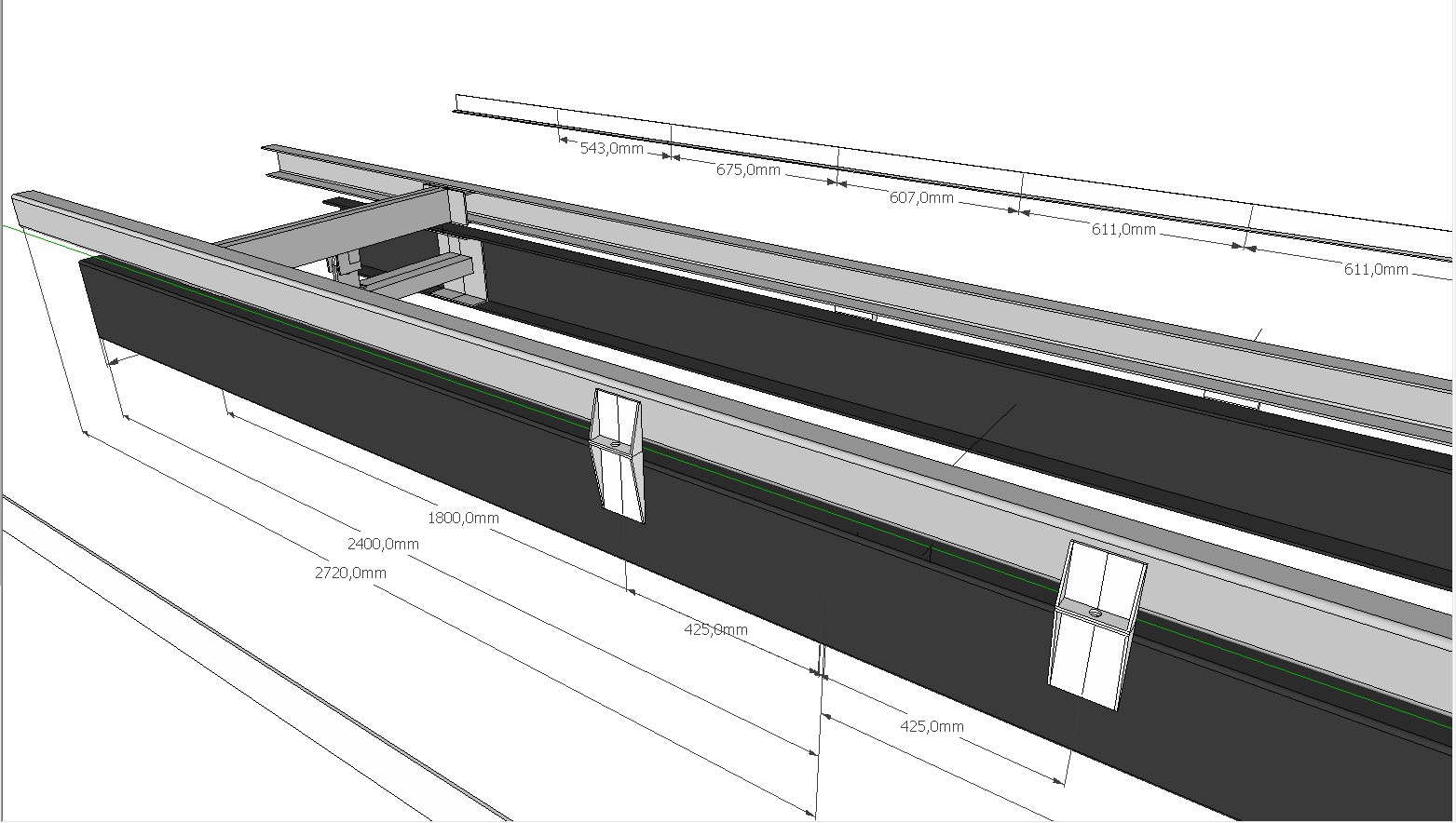Click the 543,0mm dimension label
Screen dimensions: 1456x823
coord(611,148)
